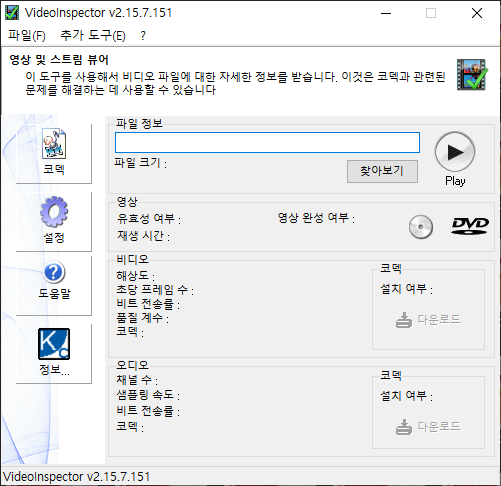
Task: Minimize the VideoInspector window
Action: 386,13
